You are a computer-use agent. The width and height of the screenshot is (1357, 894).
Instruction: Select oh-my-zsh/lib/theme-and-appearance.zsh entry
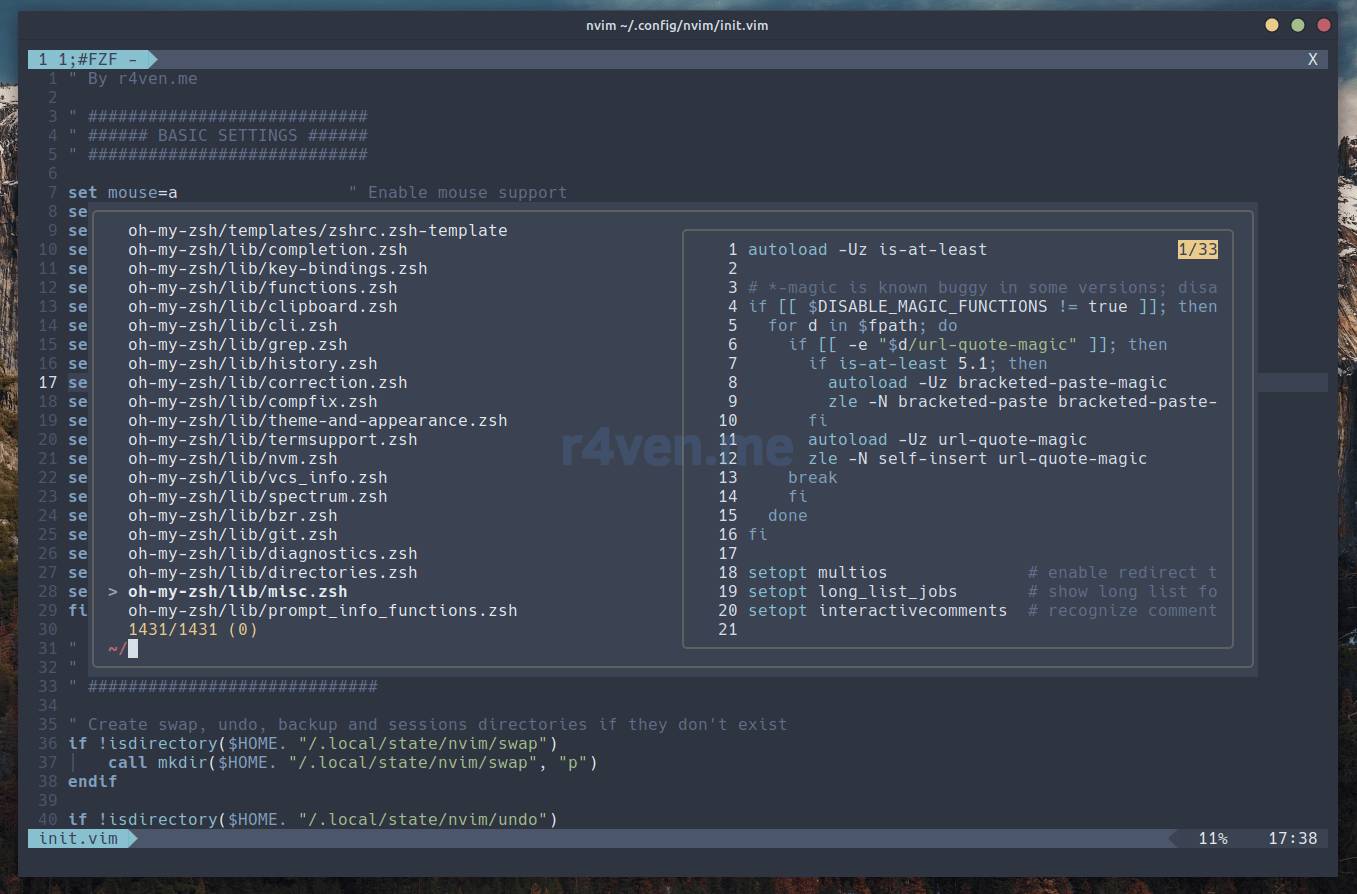[317, 420]
